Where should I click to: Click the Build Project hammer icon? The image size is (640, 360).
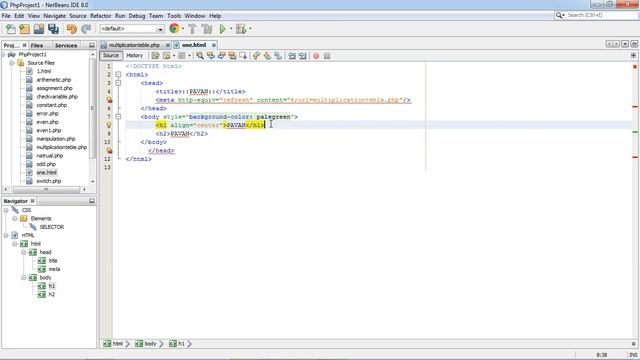tap(192, 29)
